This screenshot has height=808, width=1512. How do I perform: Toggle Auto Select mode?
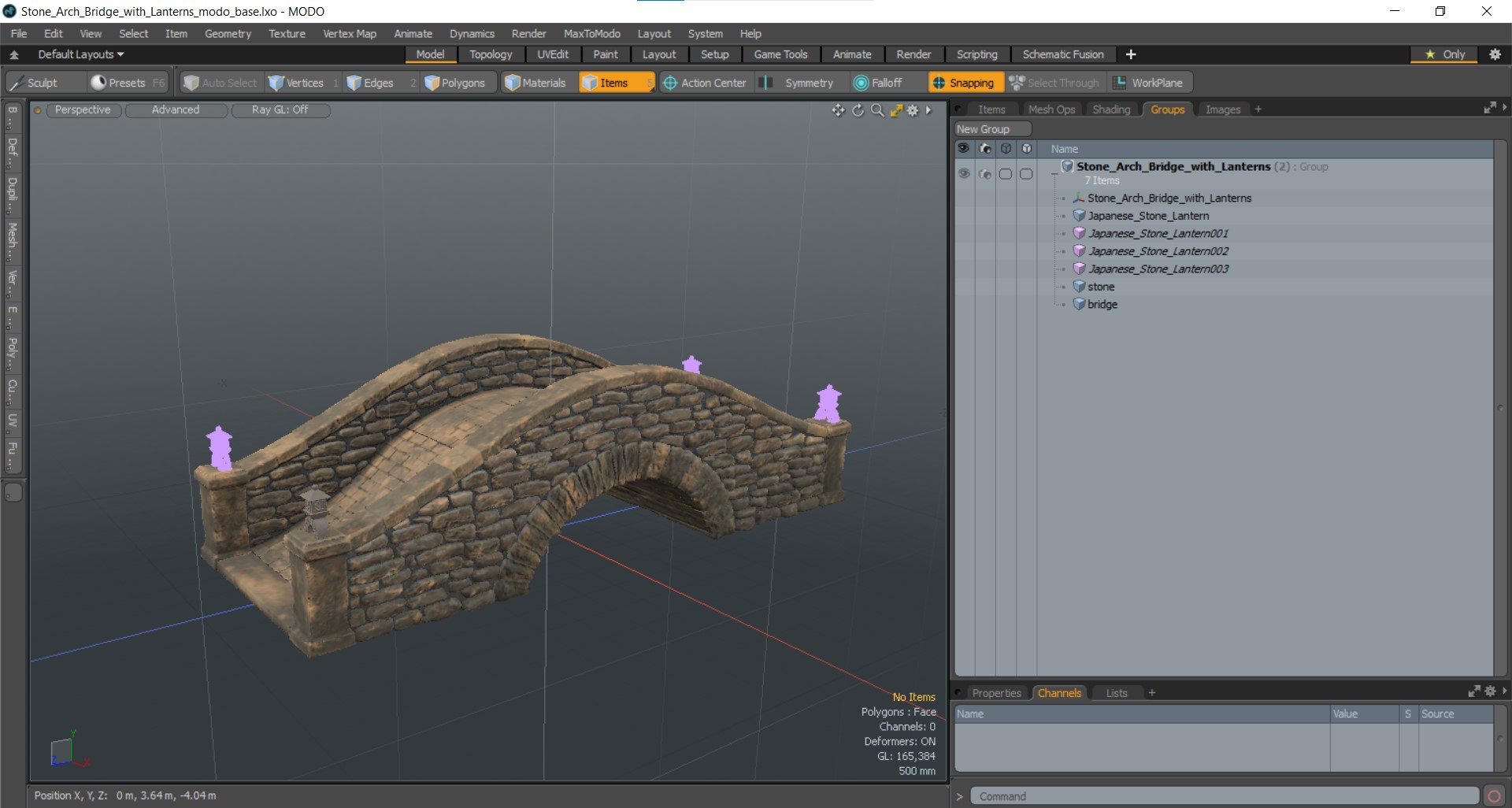click(220, 83)
